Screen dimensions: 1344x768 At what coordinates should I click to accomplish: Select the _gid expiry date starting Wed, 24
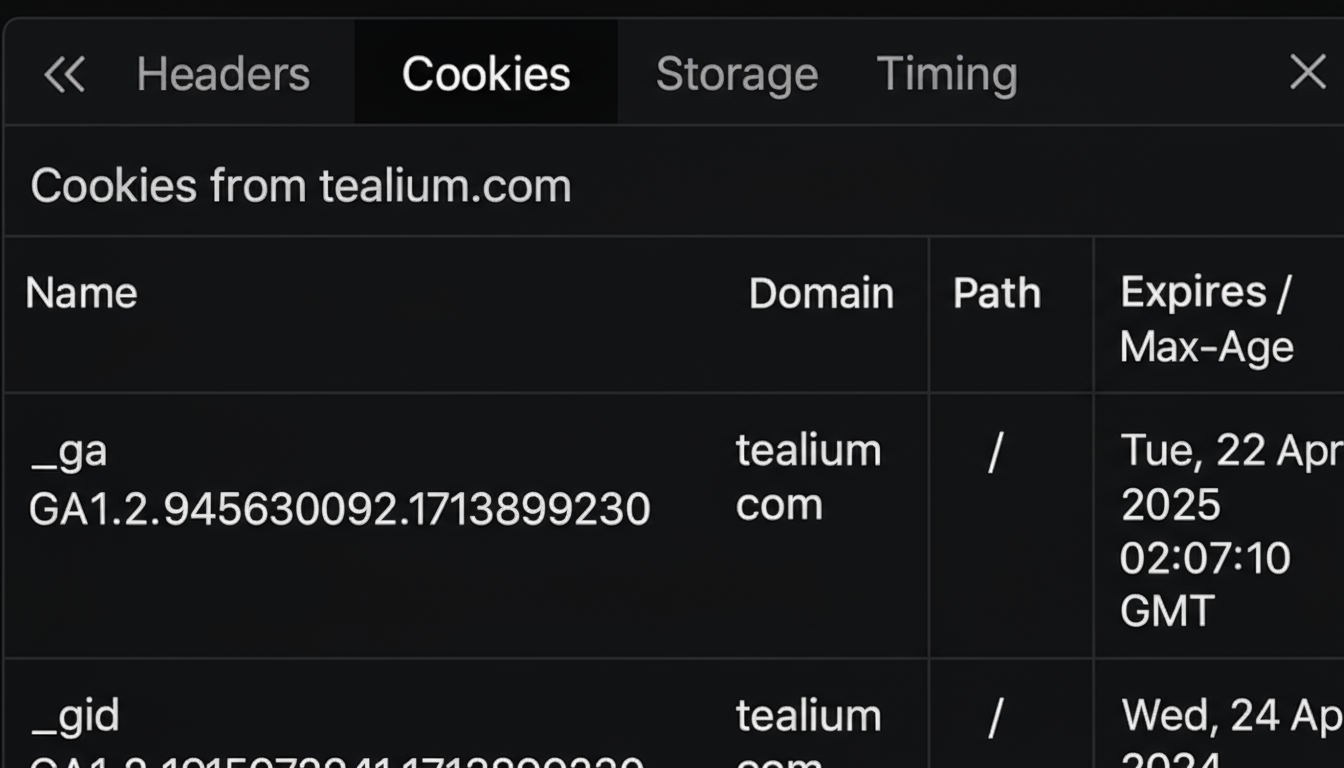pyautogui.click(x=1232, y=717)
